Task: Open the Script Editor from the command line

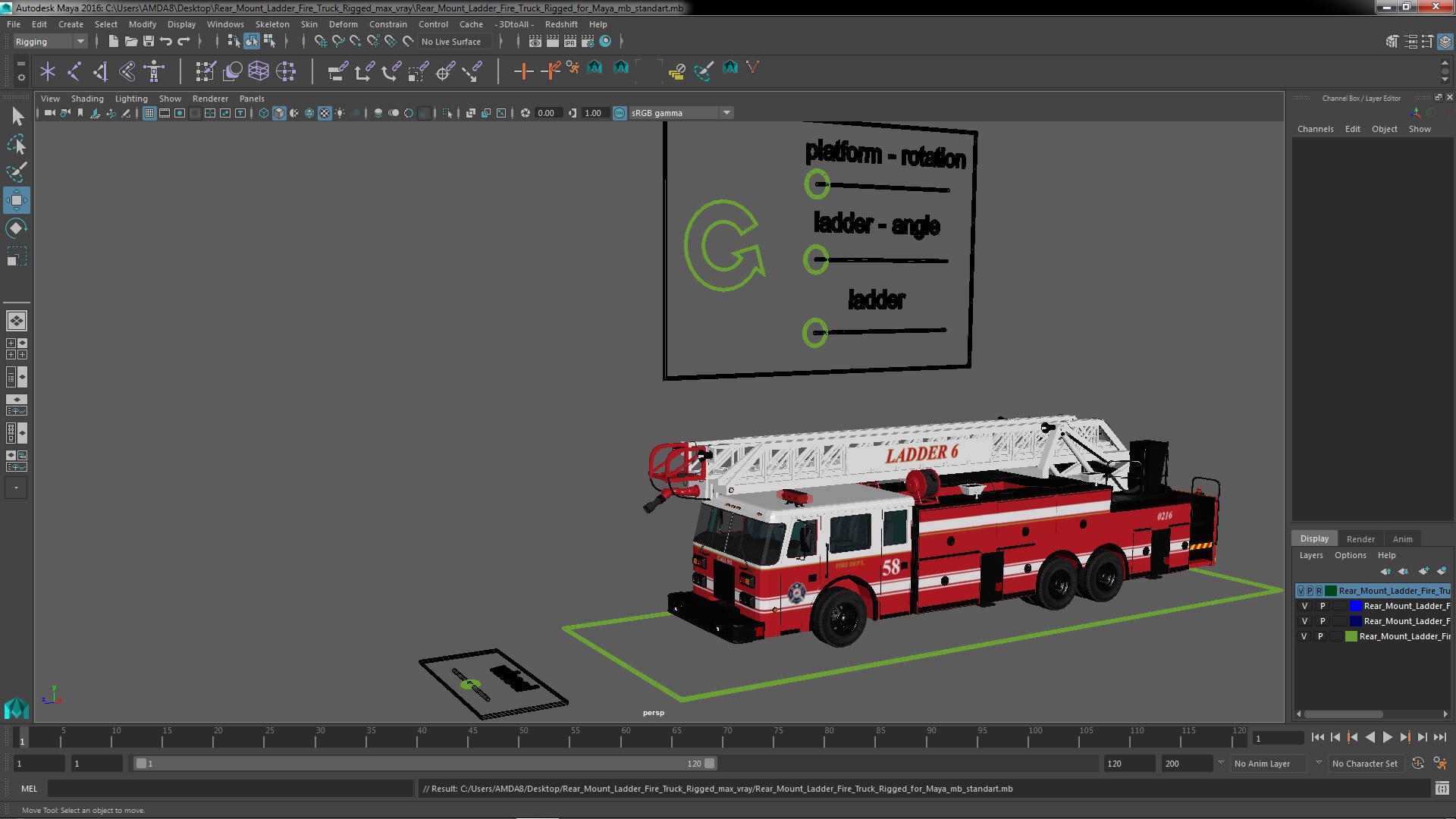Action: (x=1442, y=789)
